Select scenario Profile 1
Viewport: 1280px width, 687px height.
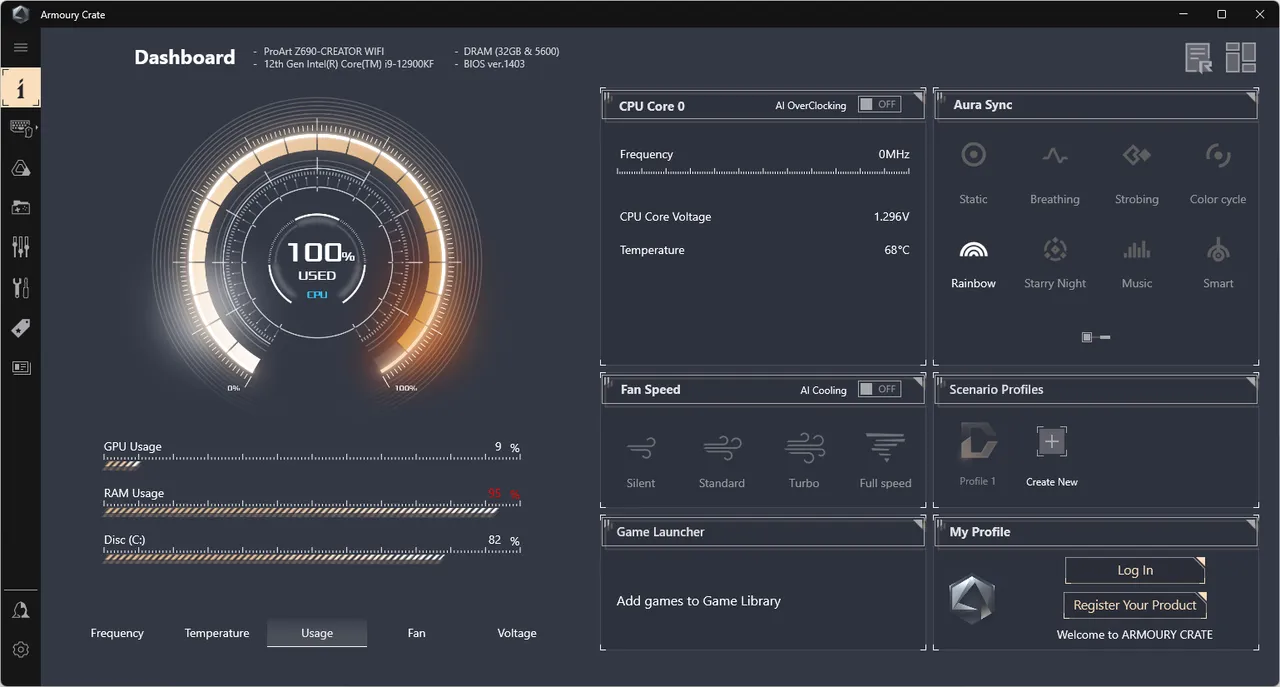pos(978,456)
